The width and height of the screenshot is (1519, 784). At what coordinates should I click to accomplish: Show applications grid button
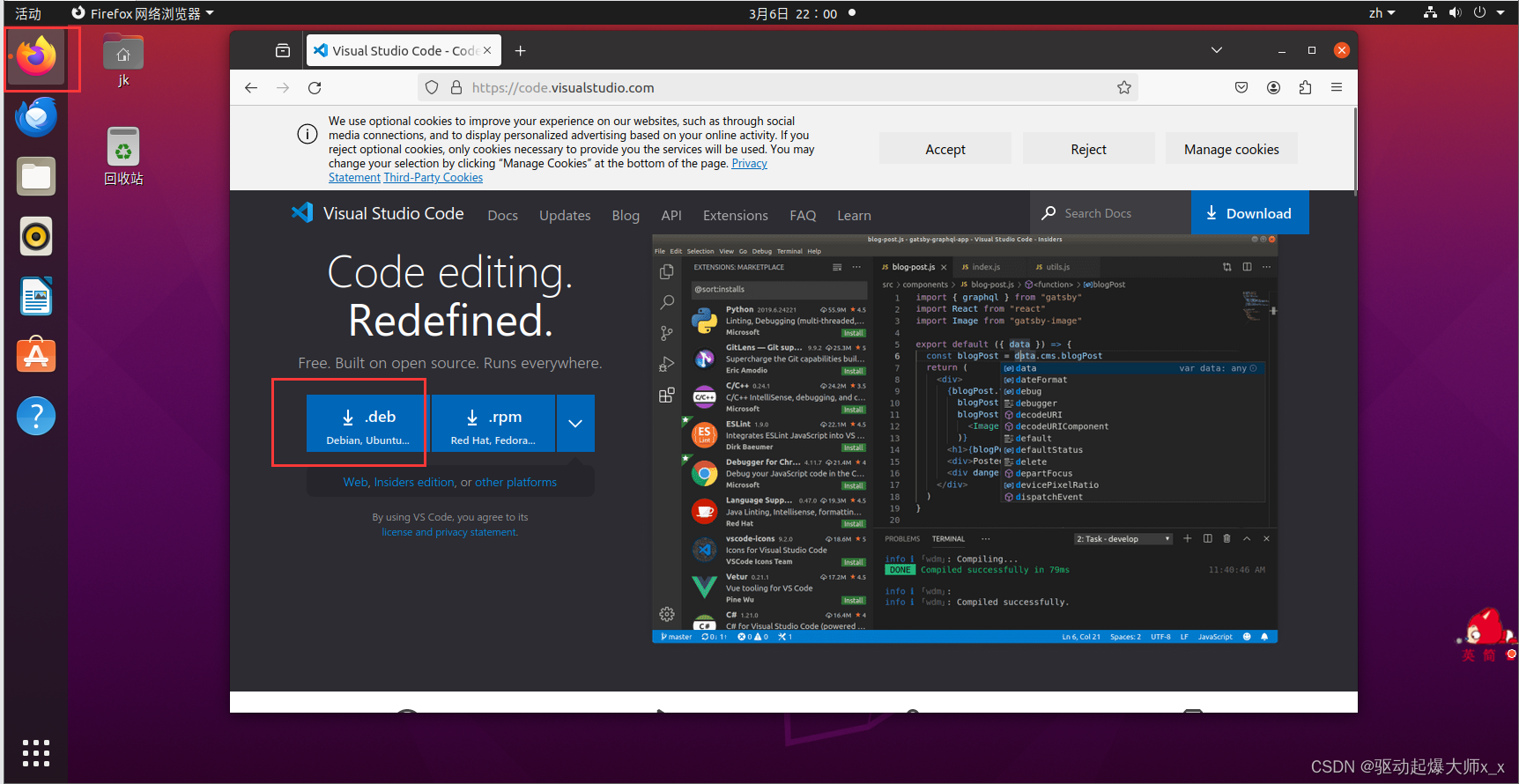(x=36, y=753)
